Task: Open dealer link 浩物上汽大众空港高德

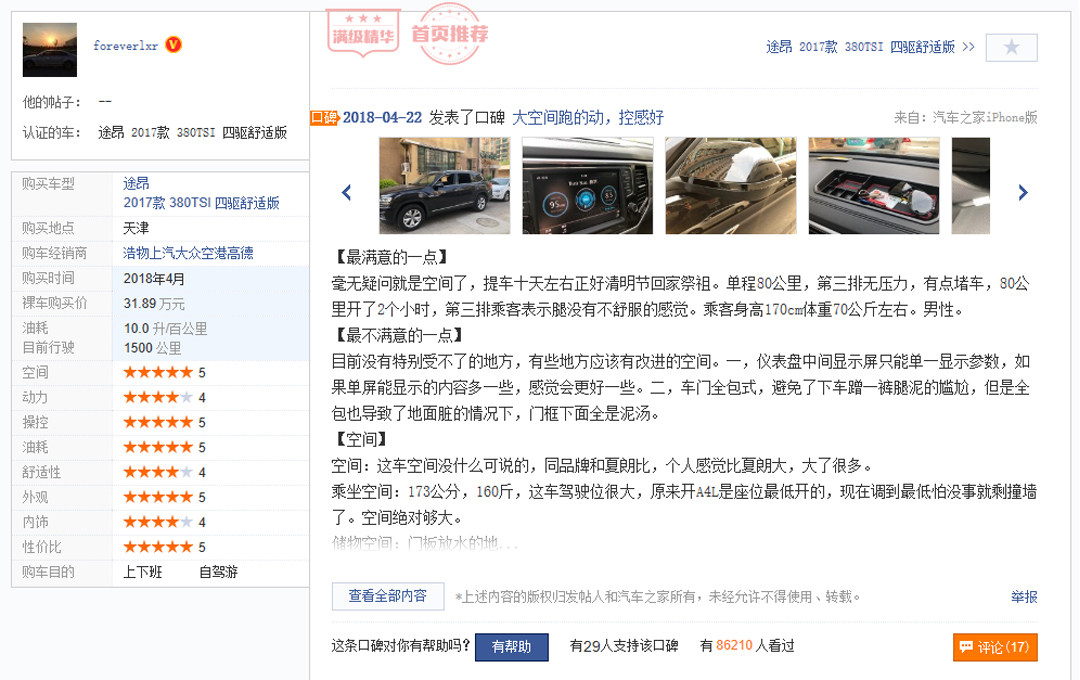Action: point(188,253)
